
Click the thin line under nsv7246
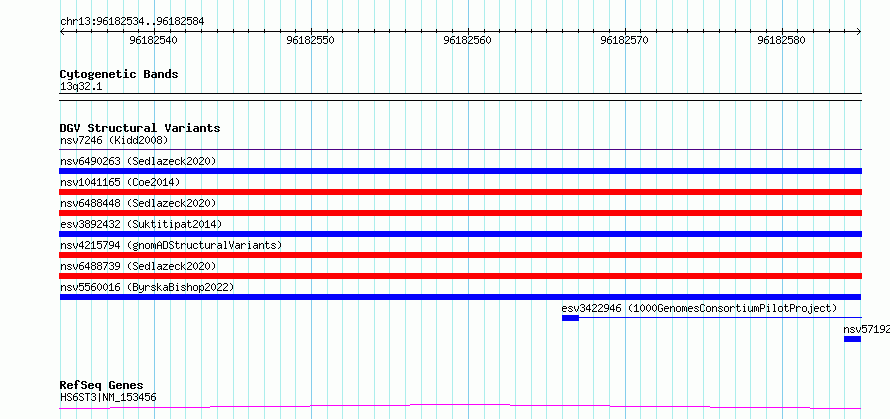[461, 149]
